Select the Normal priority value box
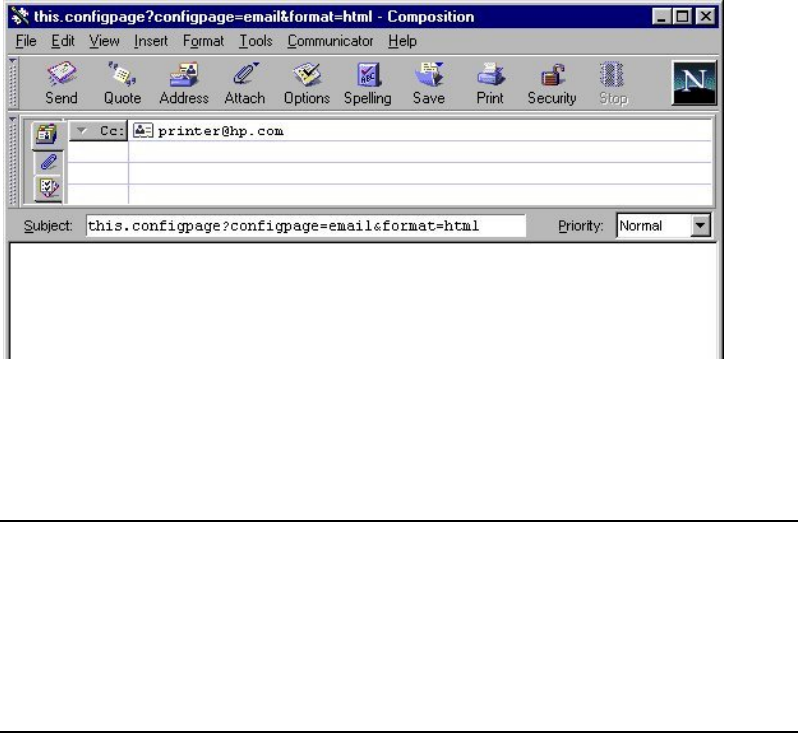This screenshot has width=798, height=733. (x=654, y=225)
